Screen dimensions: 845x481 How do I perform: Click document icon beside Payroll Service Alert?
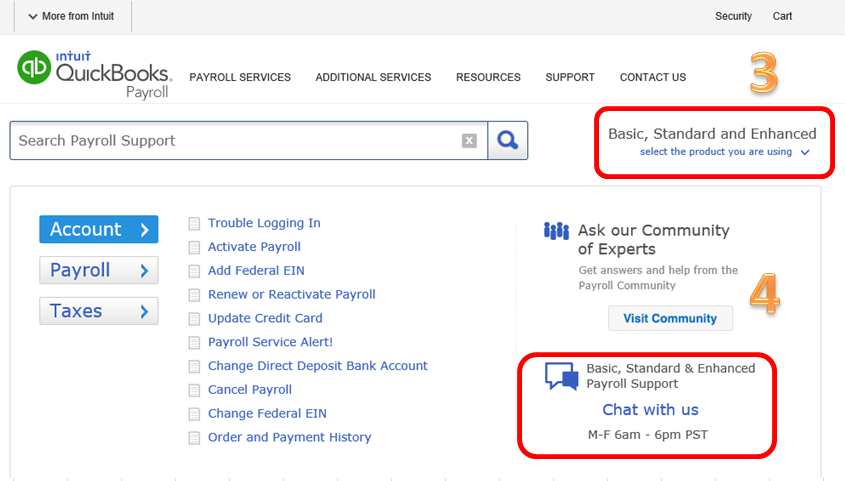[194, 343]
